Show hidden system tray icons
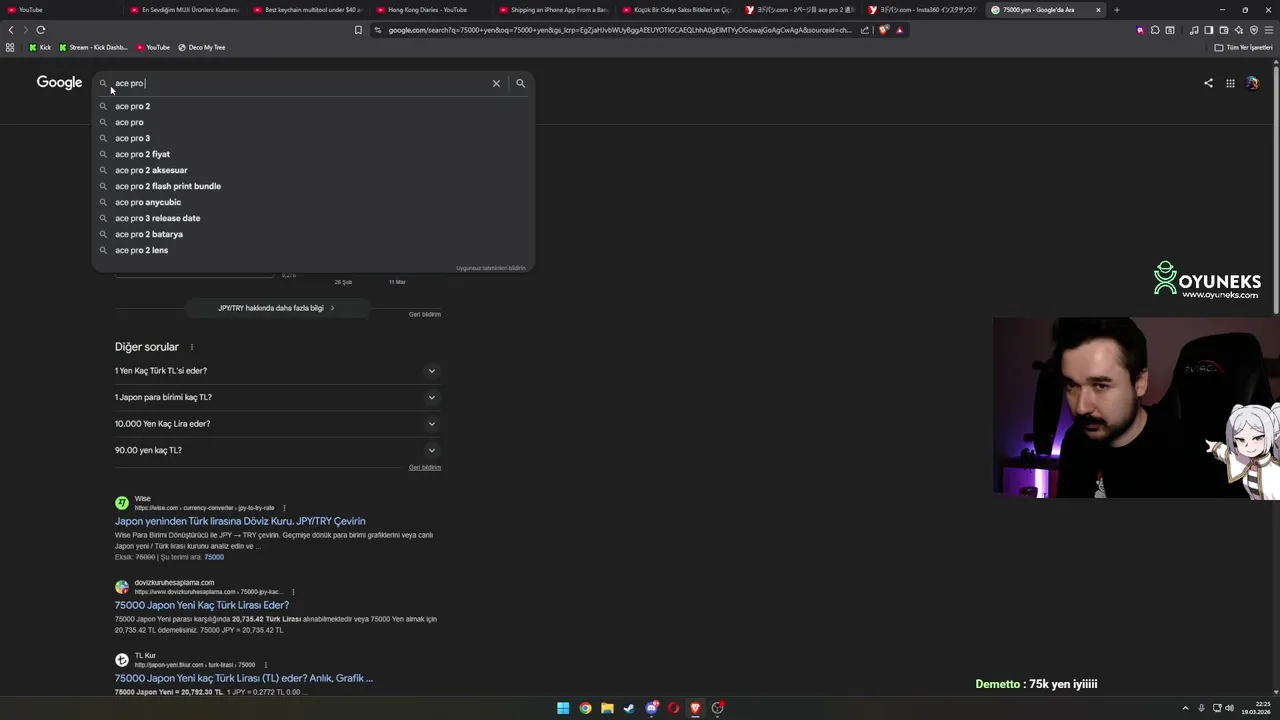The width and height of the screenshot is (1280, 720). 1185,708
